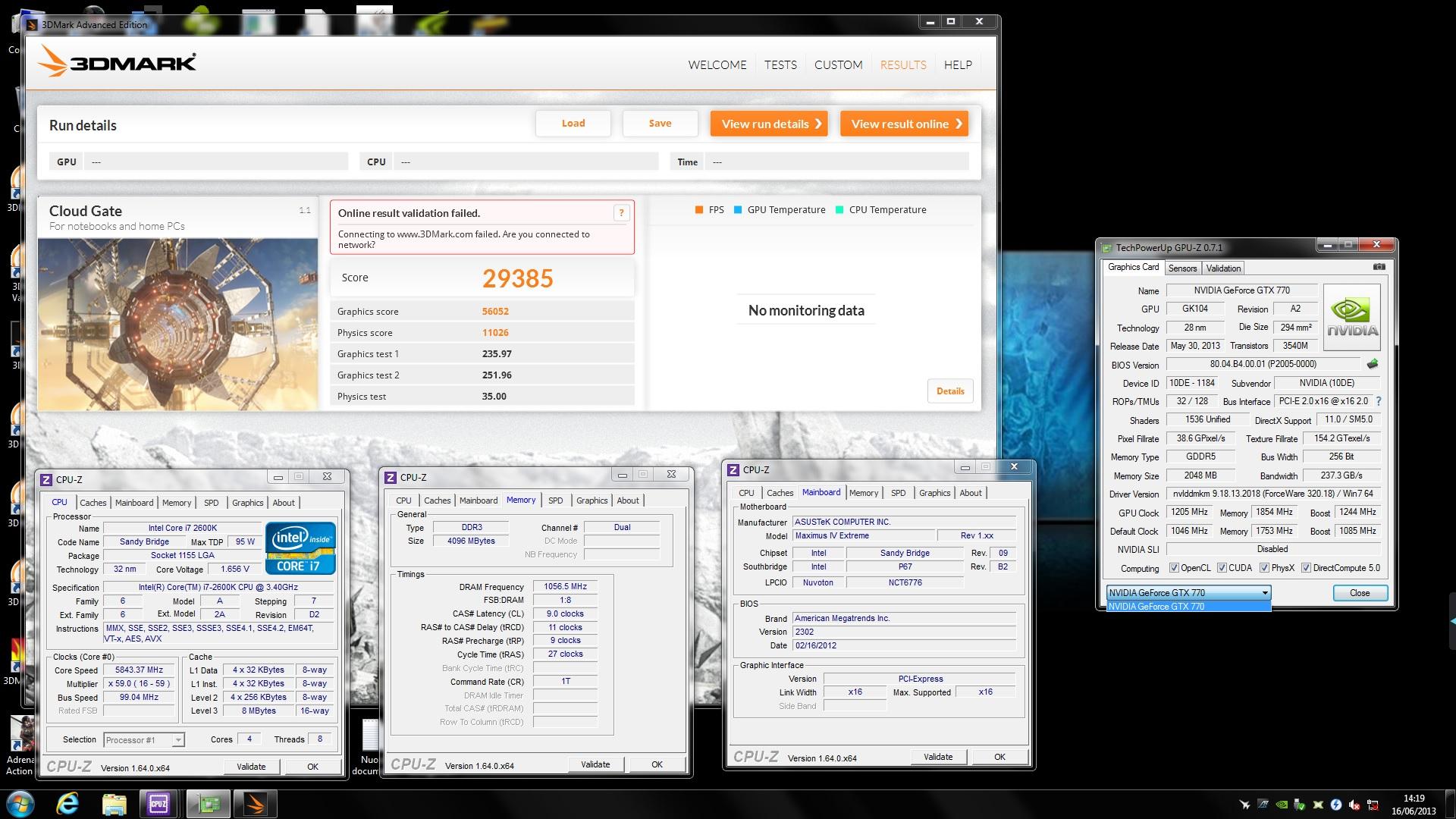This screenshot has height=819, width=1456.
Task: Click the CPU Temperature teal legend swatch
Action: [x=839, y=210]
